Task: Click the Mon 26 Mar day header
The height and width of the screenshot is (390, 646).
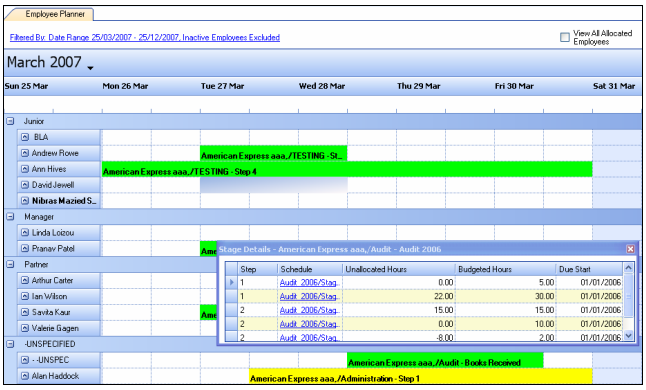Action: click(x=125, y=86)
